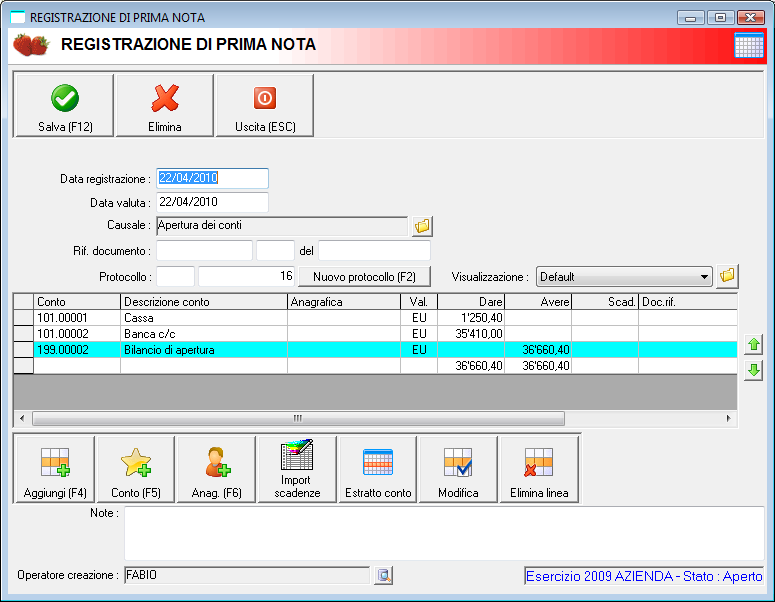
Task: Click the EU currency cell for Cassa
Action: coord(419,318)
